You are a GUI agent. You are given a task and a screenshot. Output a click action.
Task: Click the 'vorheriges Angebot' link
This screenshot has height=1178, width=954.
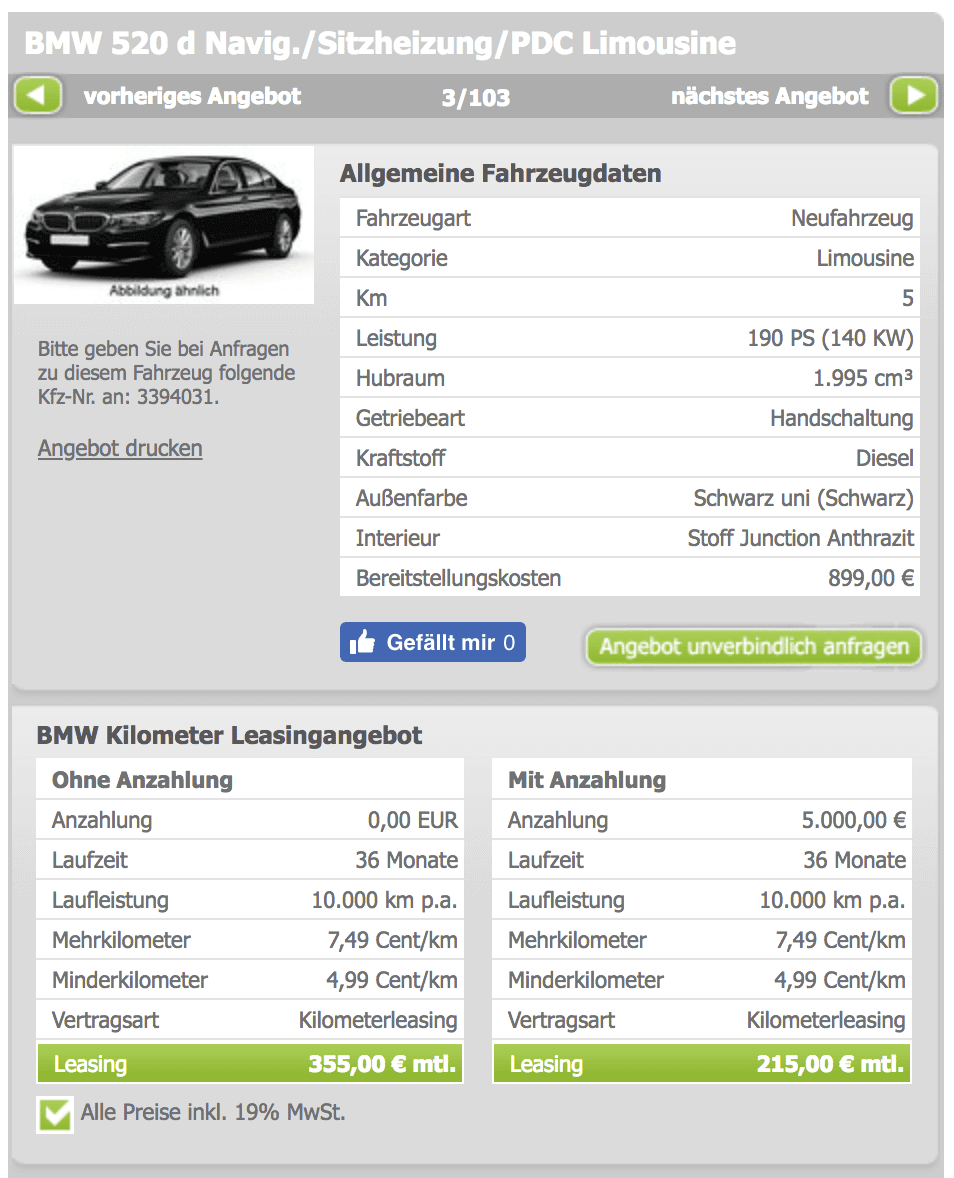point(192,96)
